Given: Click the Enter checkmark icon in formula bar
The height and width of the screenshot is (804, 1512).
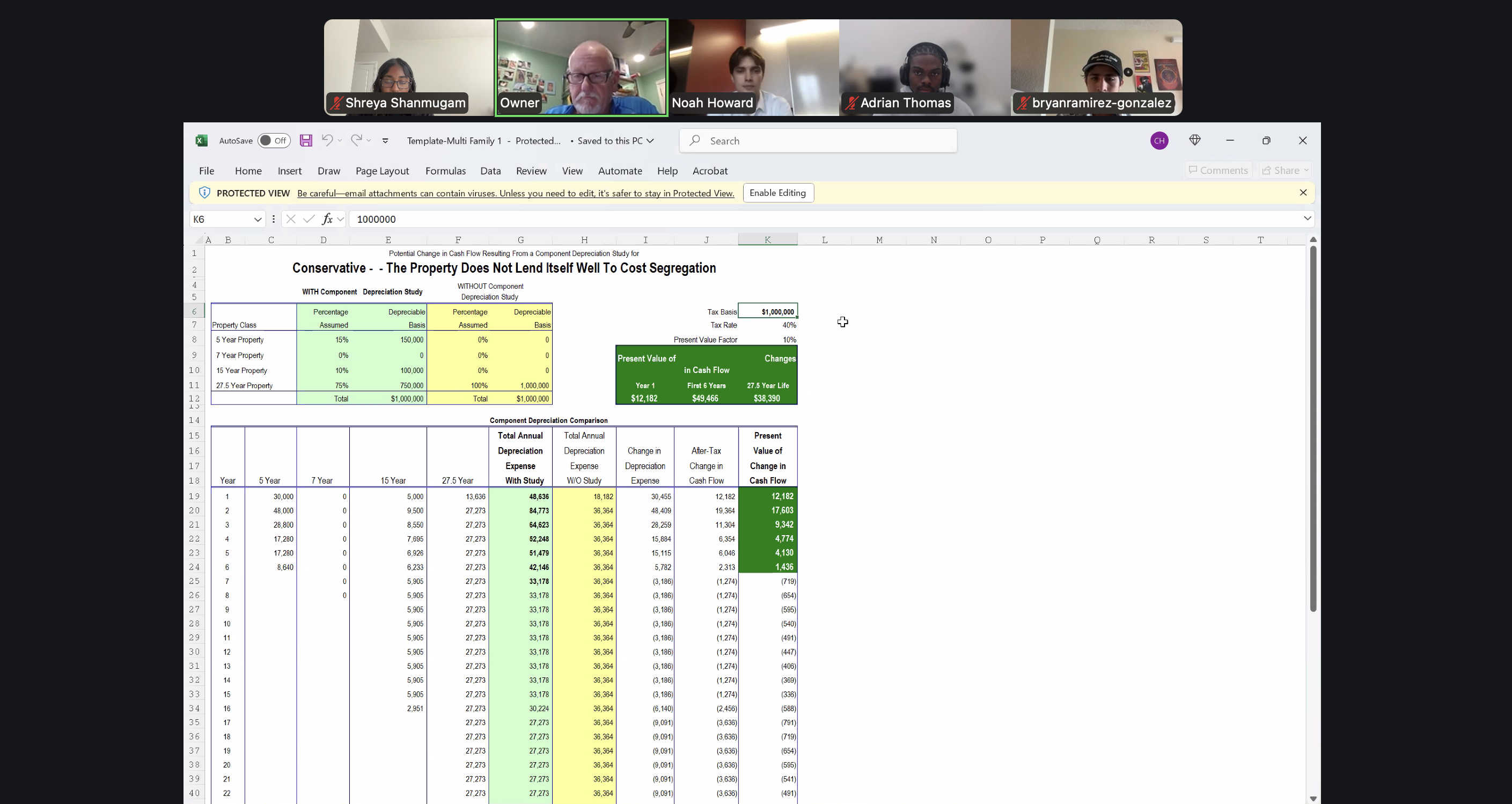Looking at the screenshot, I should tap(310, 219).
